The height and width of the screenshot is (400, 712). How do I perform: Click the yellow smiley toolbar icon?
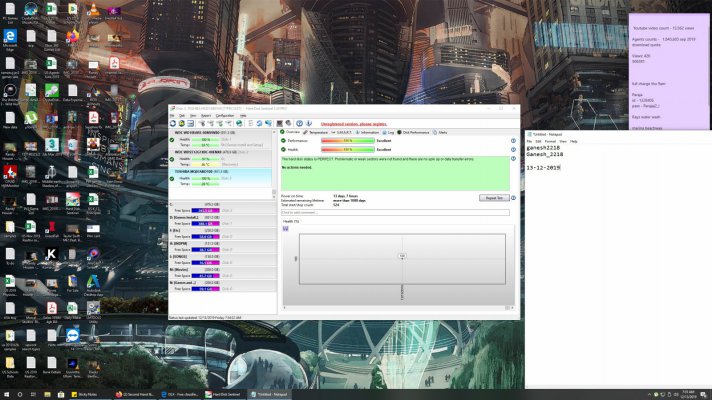point(182,123)
